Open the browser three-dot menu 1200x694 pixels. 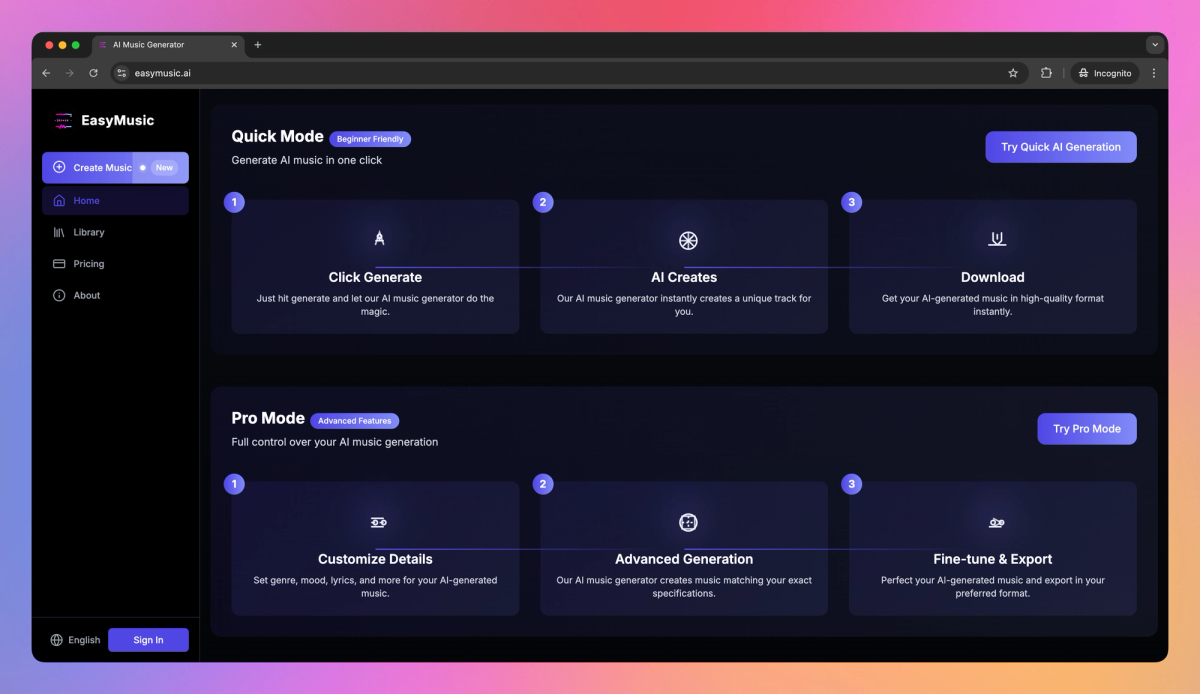point(1154,72)
